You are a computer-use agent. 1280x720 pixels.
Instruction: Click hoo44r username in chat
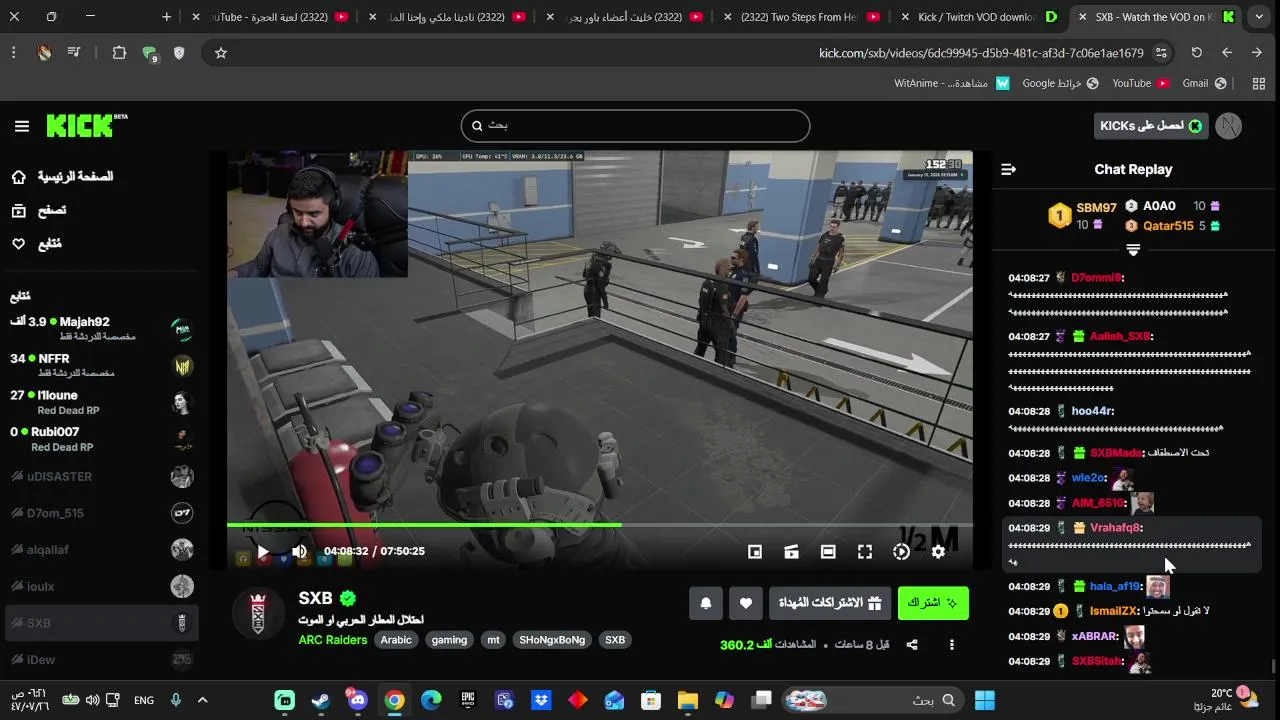1092,411
